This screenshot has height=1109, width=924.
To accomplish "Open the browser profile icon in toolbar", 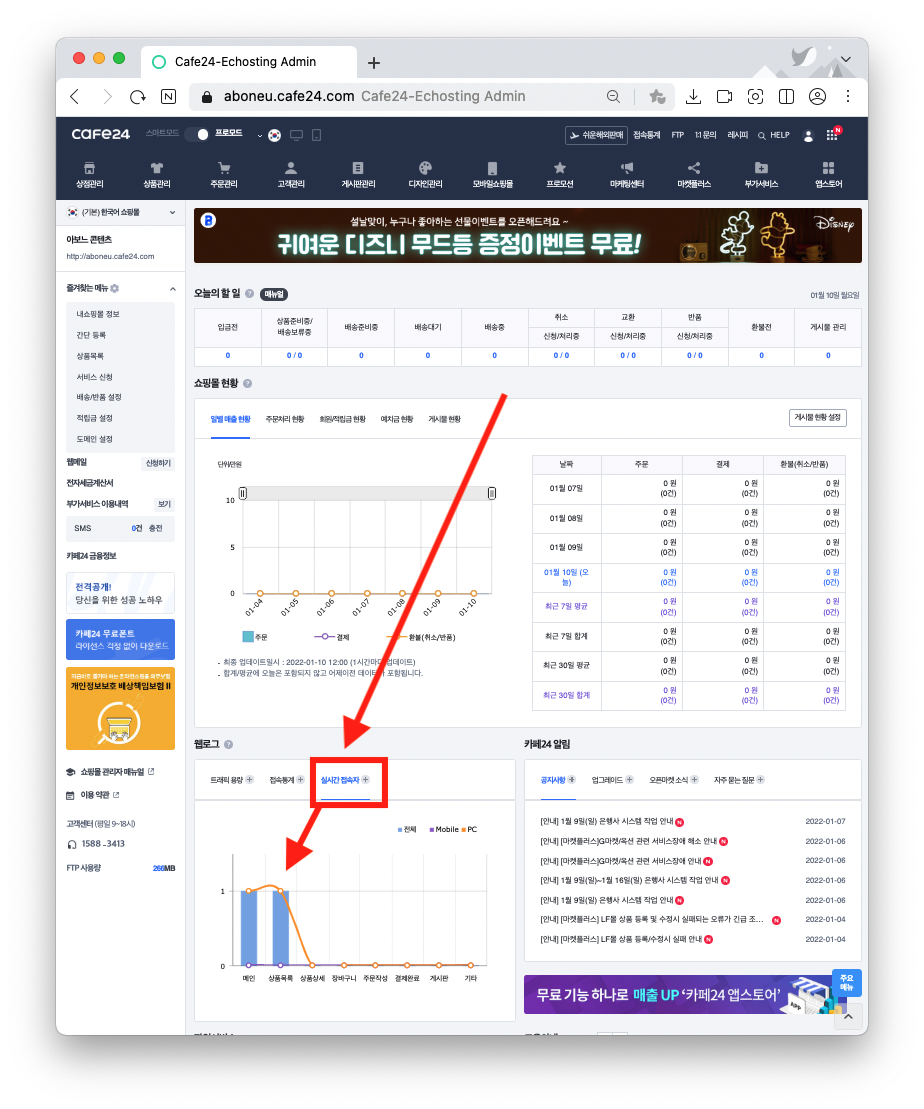I will pyautogui.click(x=817, y=97).
